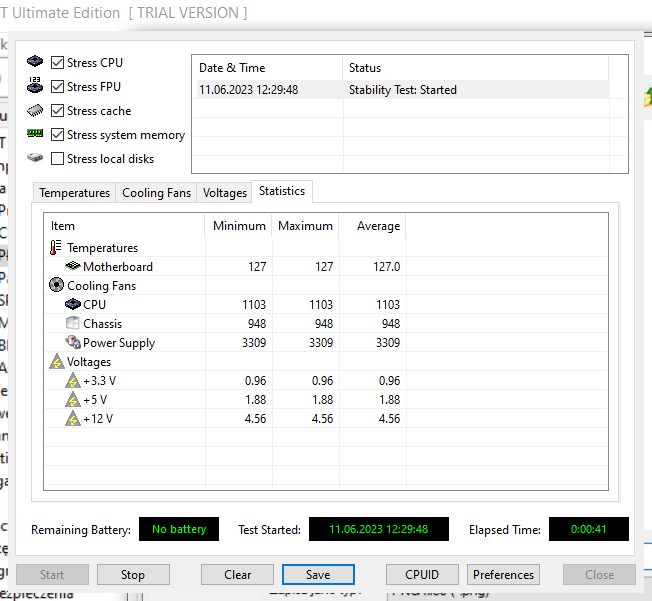Click the 11.06.2023 12:29:48 log entry date
The width and height of the screenshot is (652, 601).
pyautogui.click(x=249, y=90)
